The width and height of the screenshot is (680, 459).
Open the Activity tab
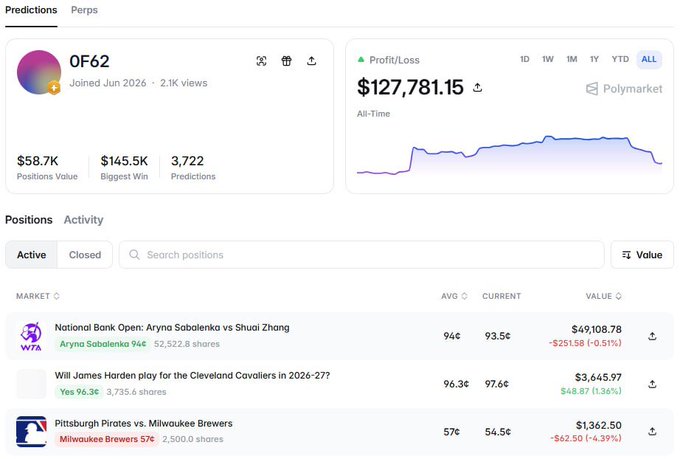click(84, 220)
